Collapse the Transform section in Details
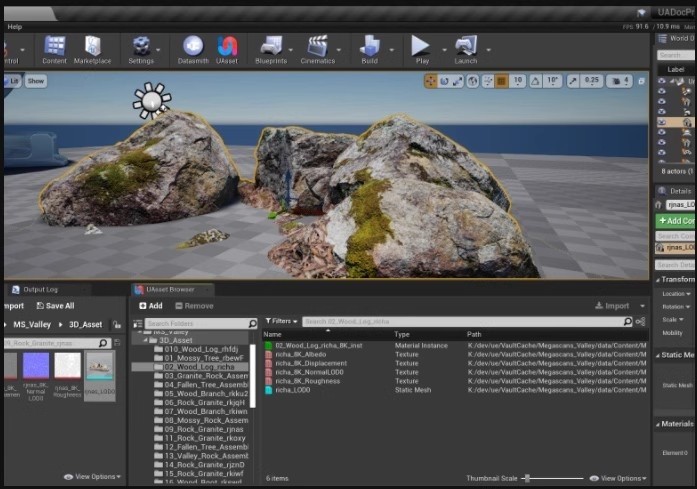The height and width of the screenshot is (489, 697). click(x=658, y=280)
